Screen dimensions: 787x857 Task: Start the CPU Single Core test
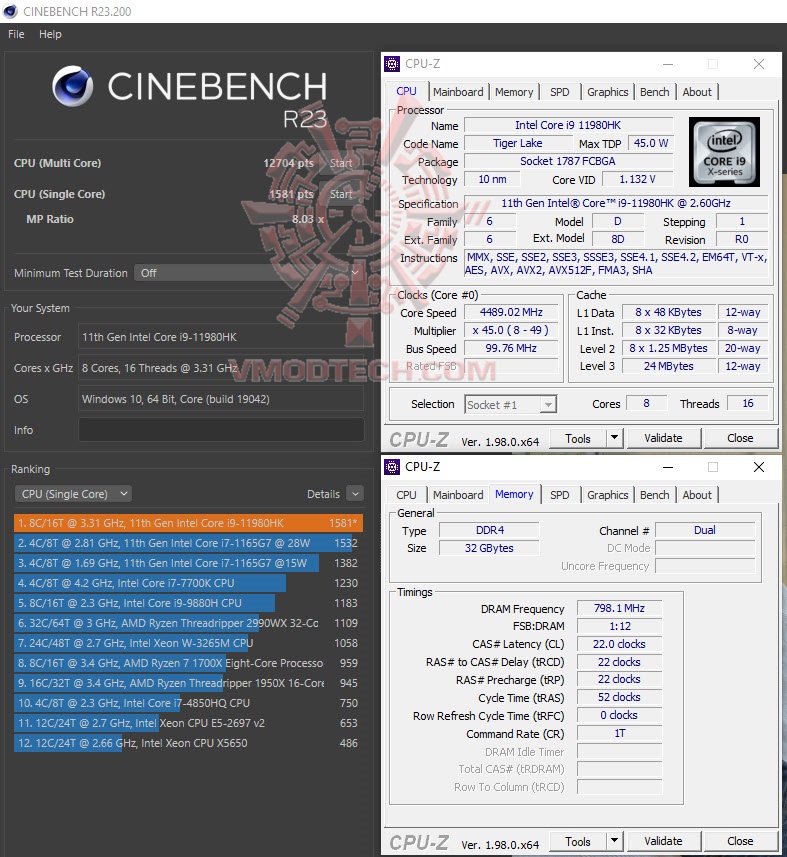coord(341,194)
